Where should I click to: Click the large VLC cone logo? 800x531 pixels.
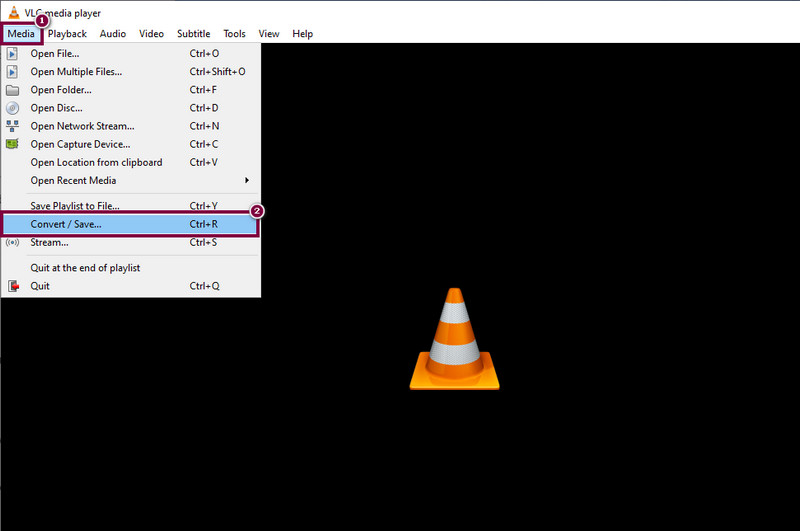click(455, 339)
